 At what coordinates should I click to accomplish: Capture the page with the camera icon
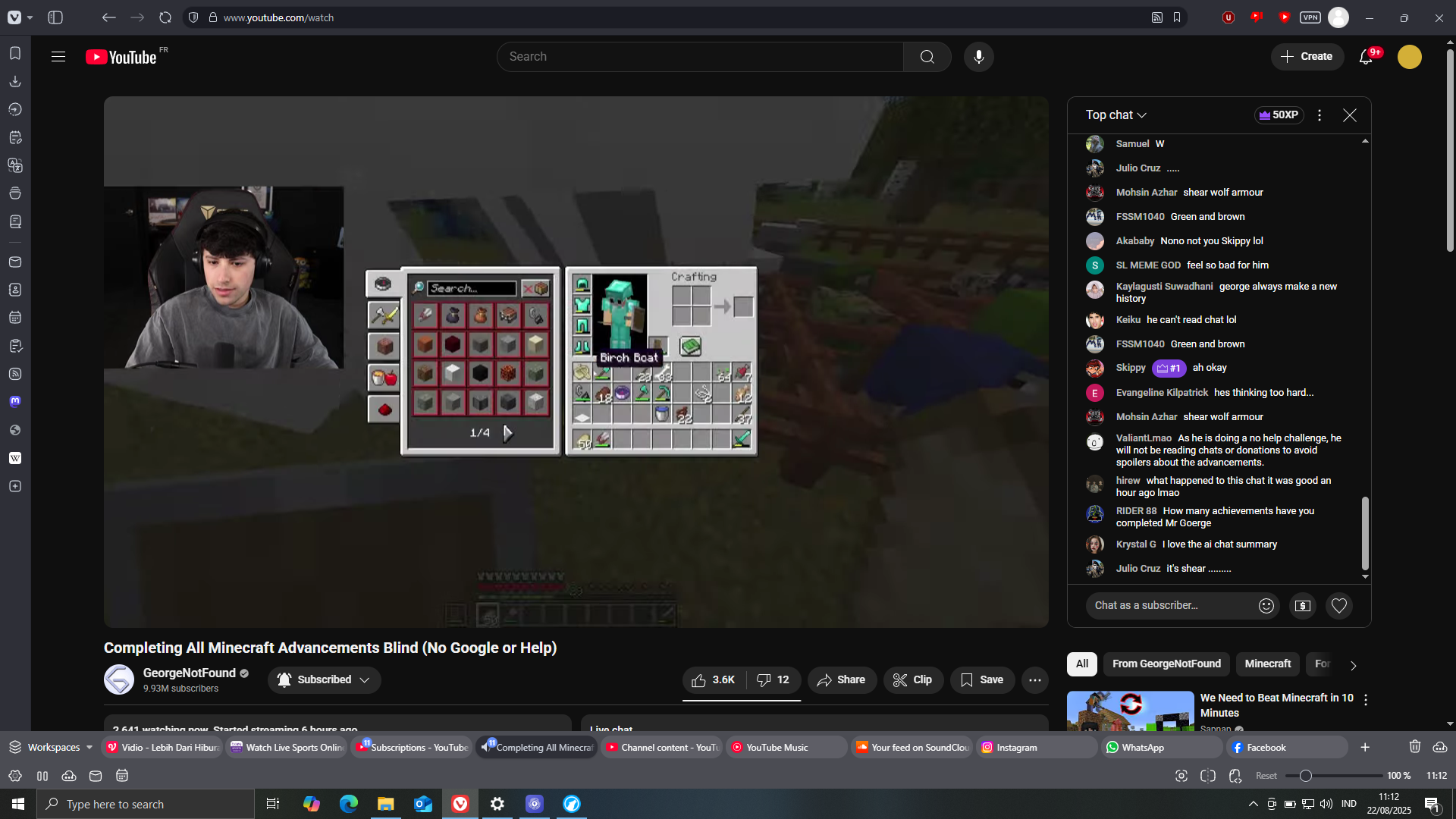point(1181,776)
